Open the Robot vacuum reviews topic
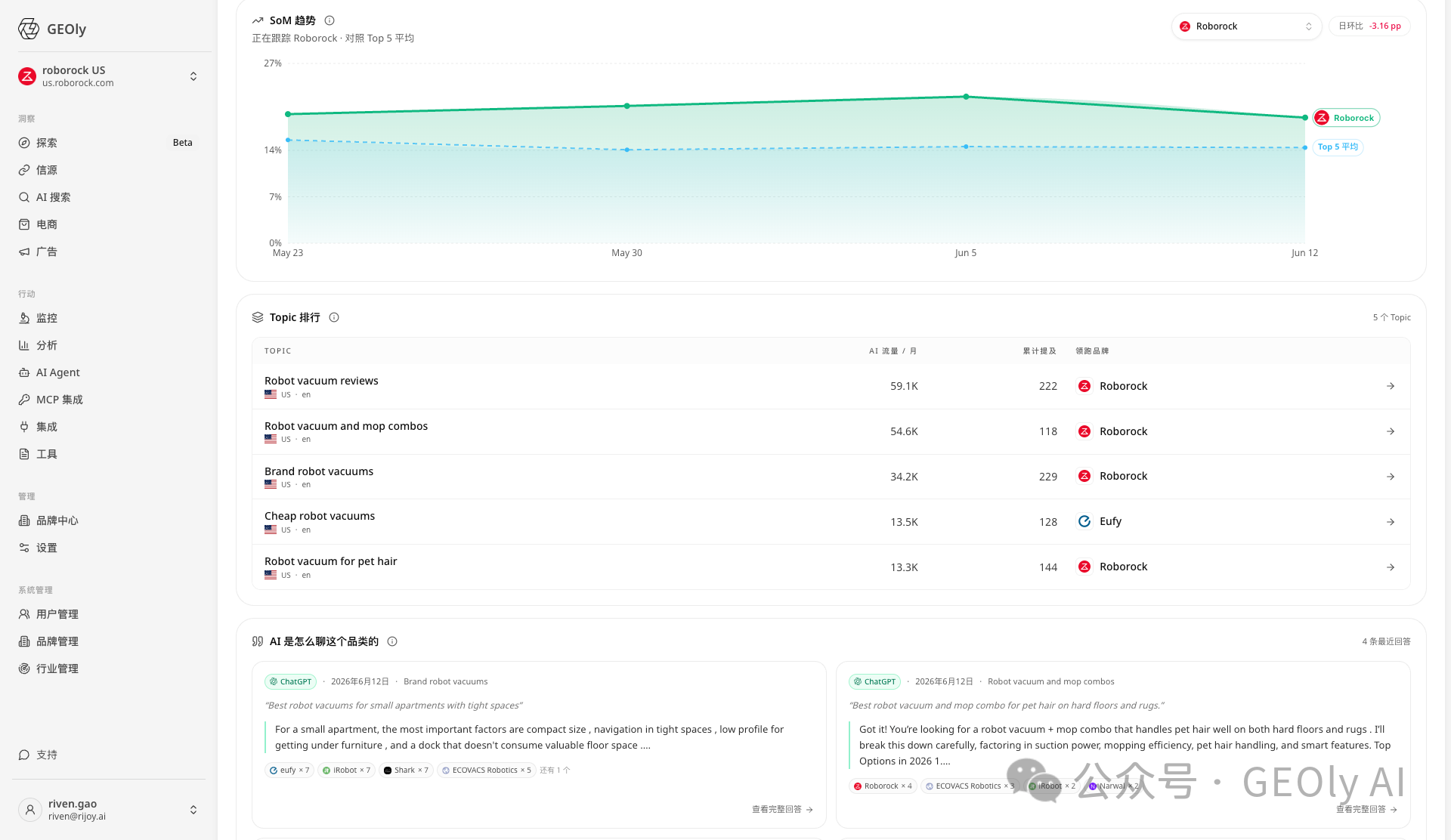This screenshot has width=1451, height=840. click(321, 381)
